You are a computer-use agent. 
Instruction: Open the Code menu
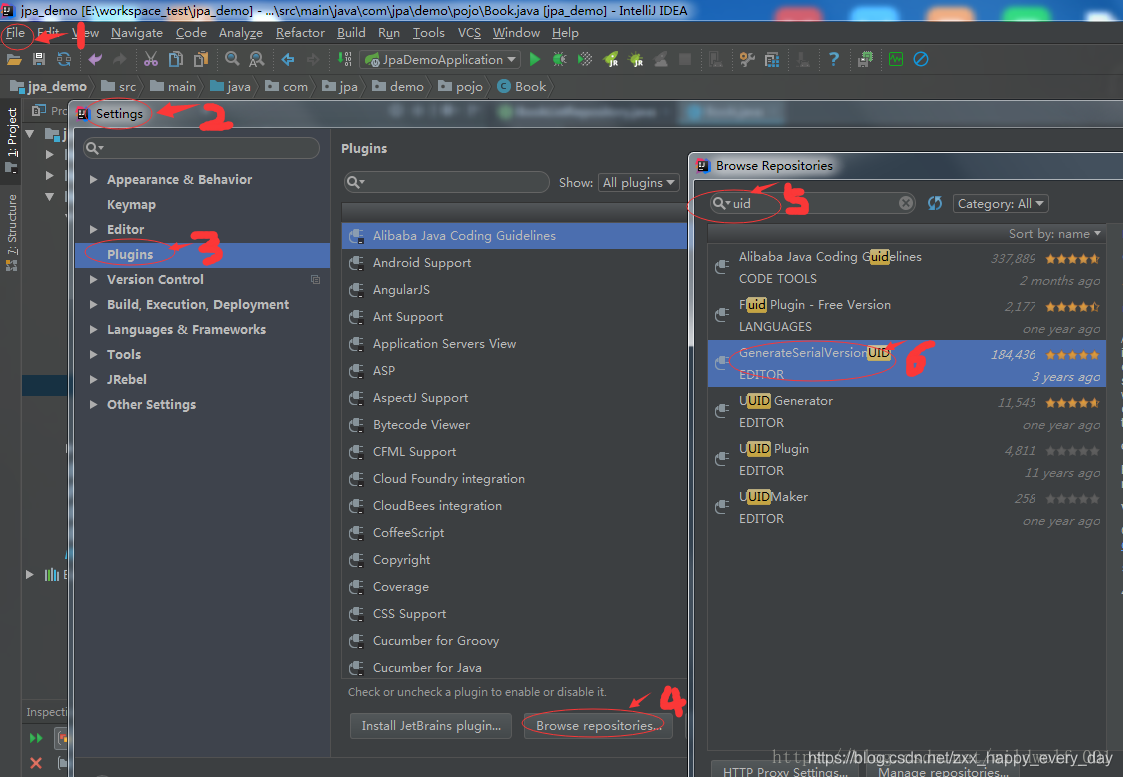point(191,33)
